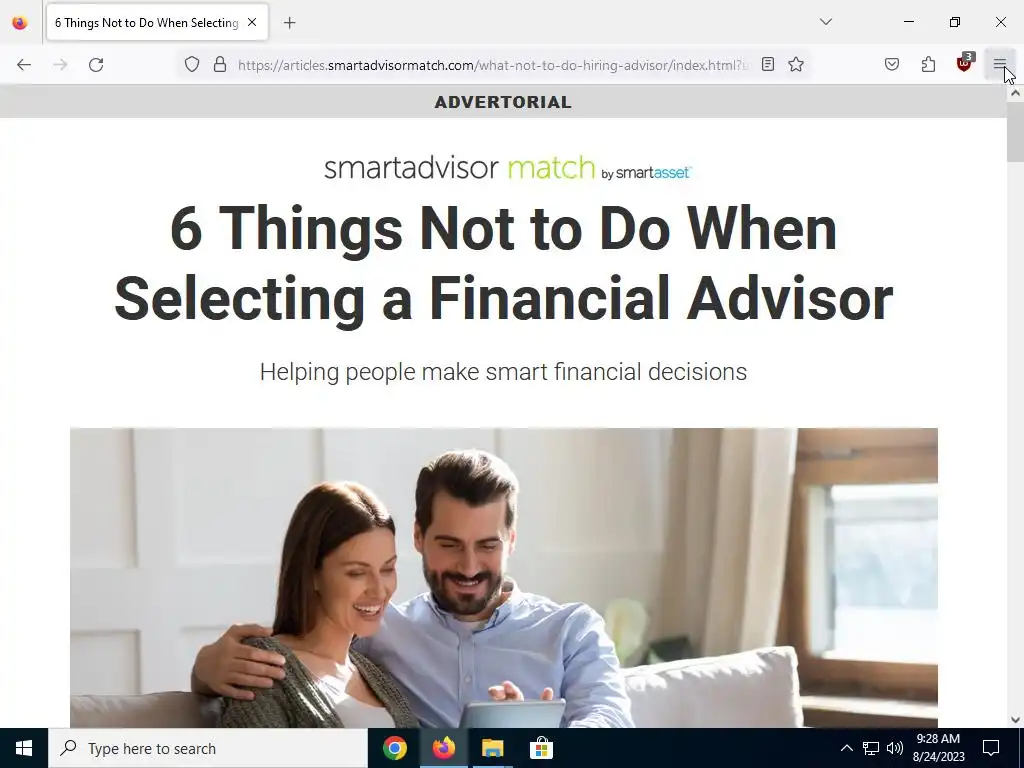
Task: Save page to Pocket
Action: 892,65
